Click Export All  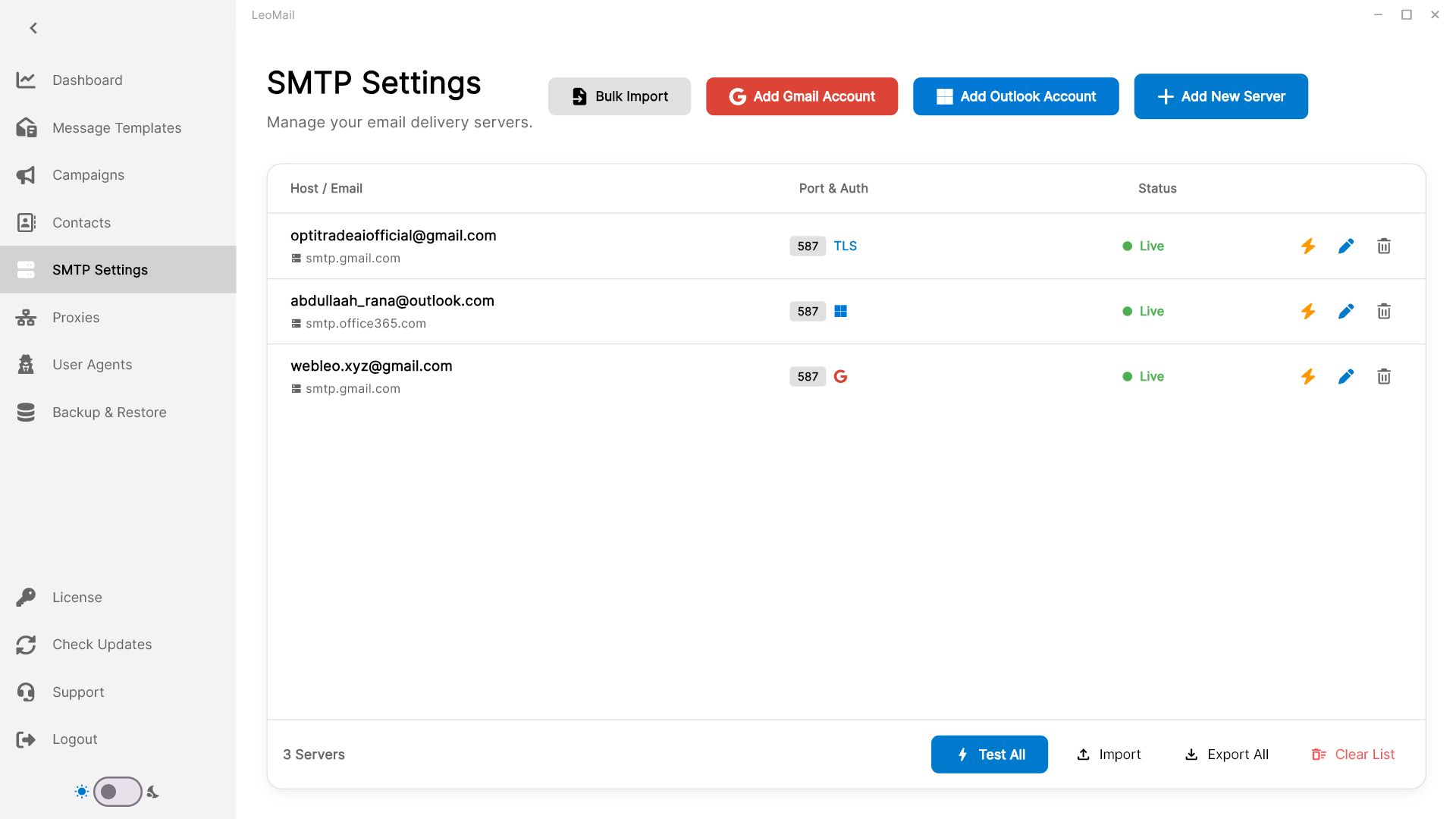coord(1226,755)
